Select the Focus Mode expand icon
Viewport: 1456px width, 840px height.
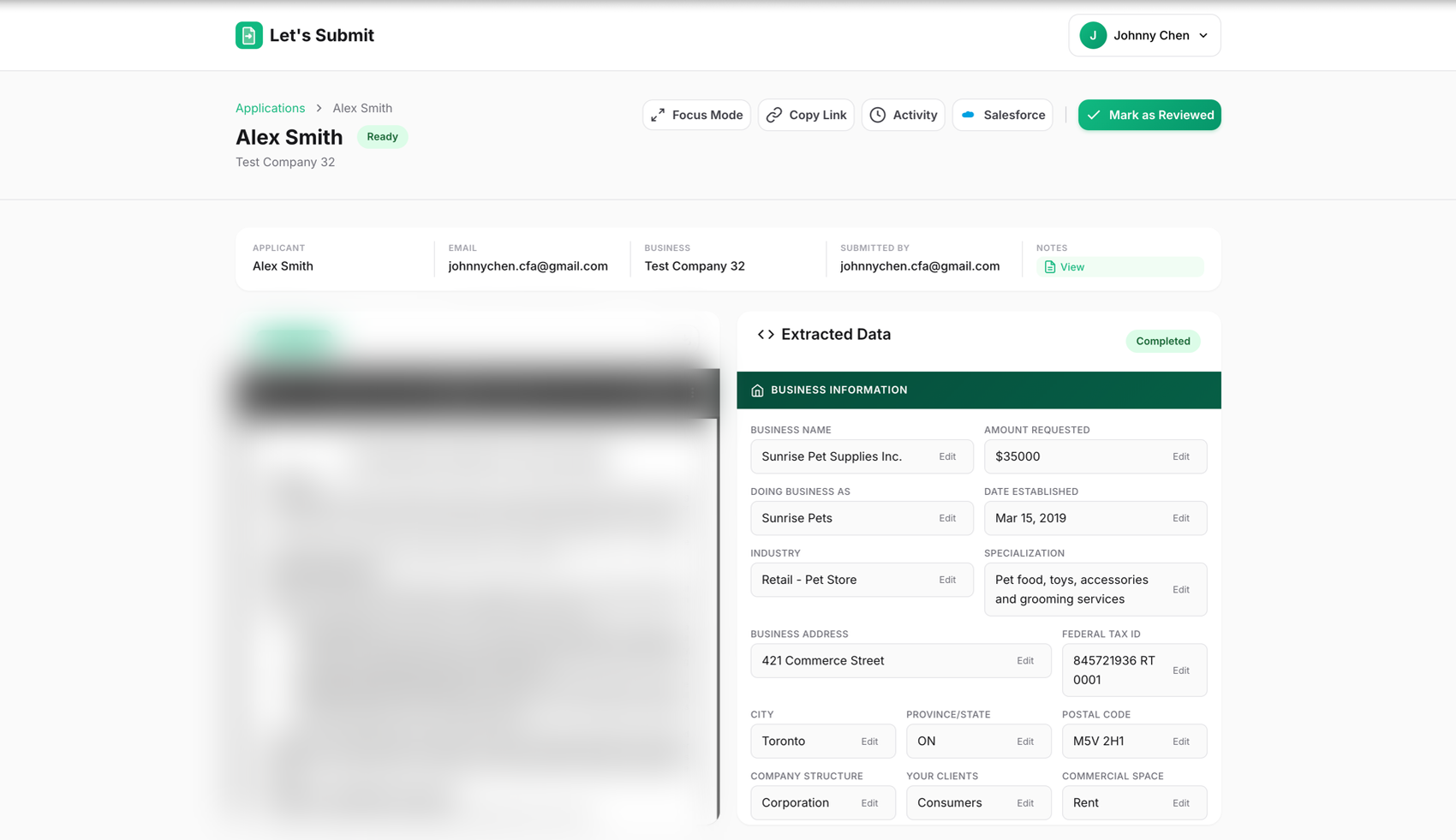pyautogui.click(x=658, y=115)
